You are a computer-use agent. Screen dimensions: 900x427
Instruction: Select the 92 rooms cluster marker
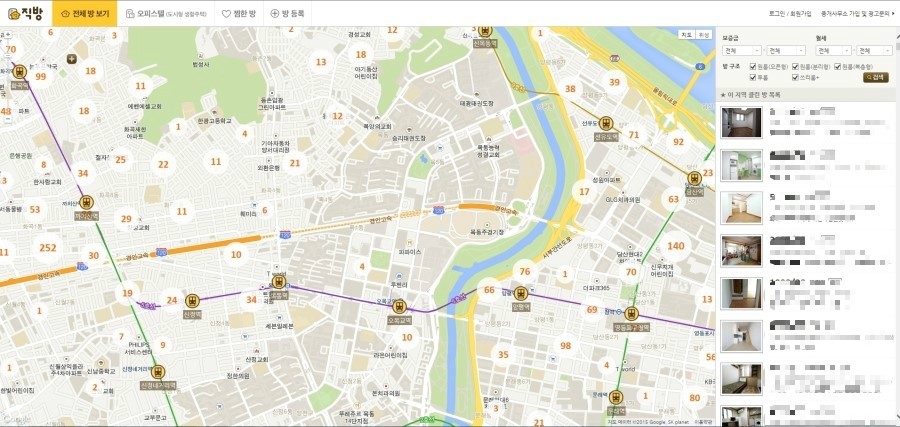[678, 142]
